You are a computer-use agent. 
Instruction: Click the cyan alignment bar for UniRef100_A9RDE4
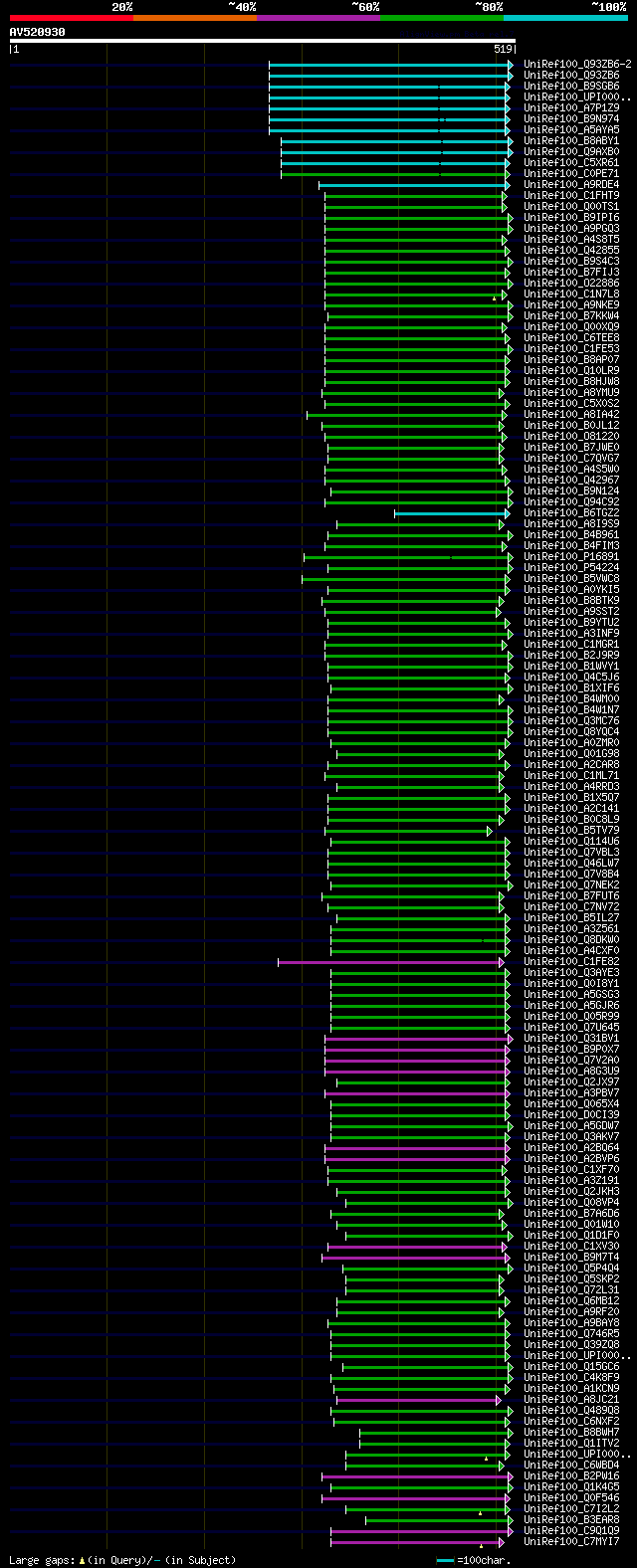[x=414, y=185]
